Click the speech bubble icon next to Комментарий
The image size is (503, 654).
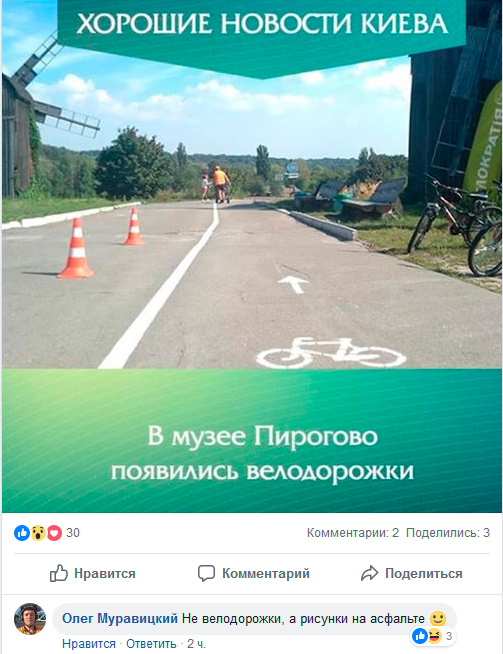[206, 574]
